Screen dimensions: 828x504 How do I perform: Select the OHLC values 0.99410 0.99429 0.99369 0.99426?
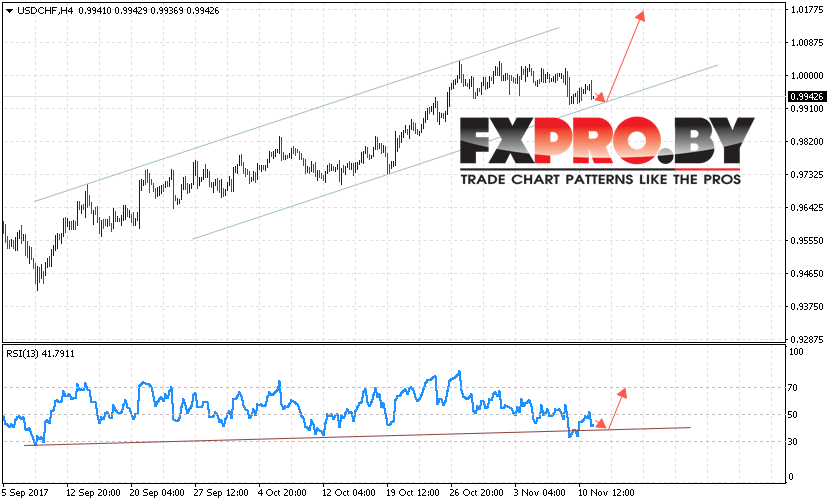pyautogui.click(x=149, y=11)
